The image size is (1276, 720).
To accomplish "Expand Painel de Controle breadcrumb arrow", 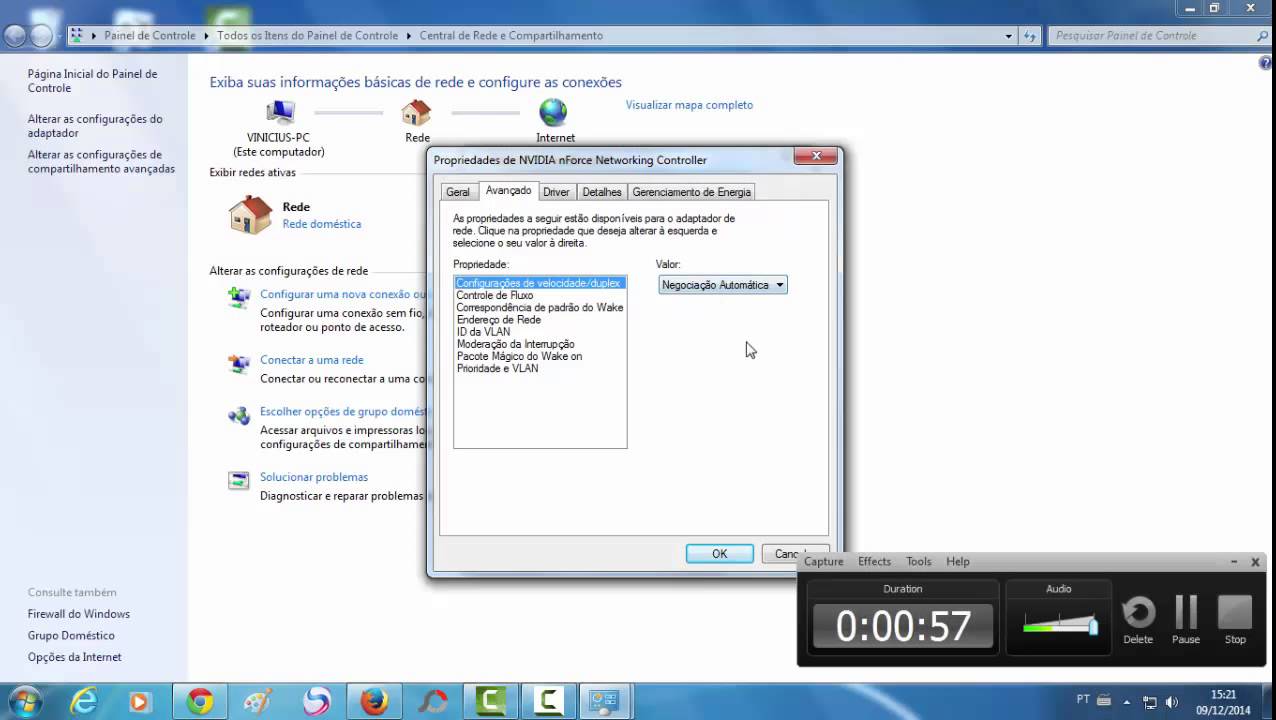I will point(207,36).
